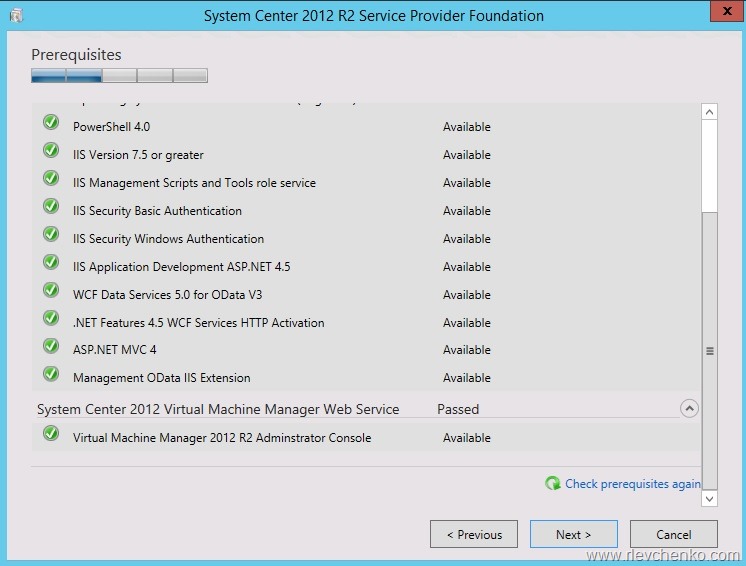Click the check icon for WCF Data Services 5.0

pos(51,290)
